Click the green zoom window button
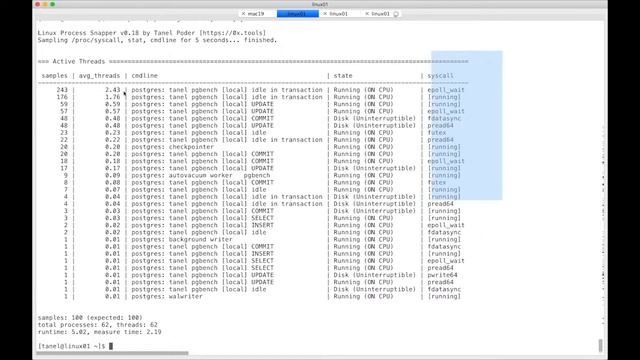This screenshot has width=640, height=360. click(52, 4)
